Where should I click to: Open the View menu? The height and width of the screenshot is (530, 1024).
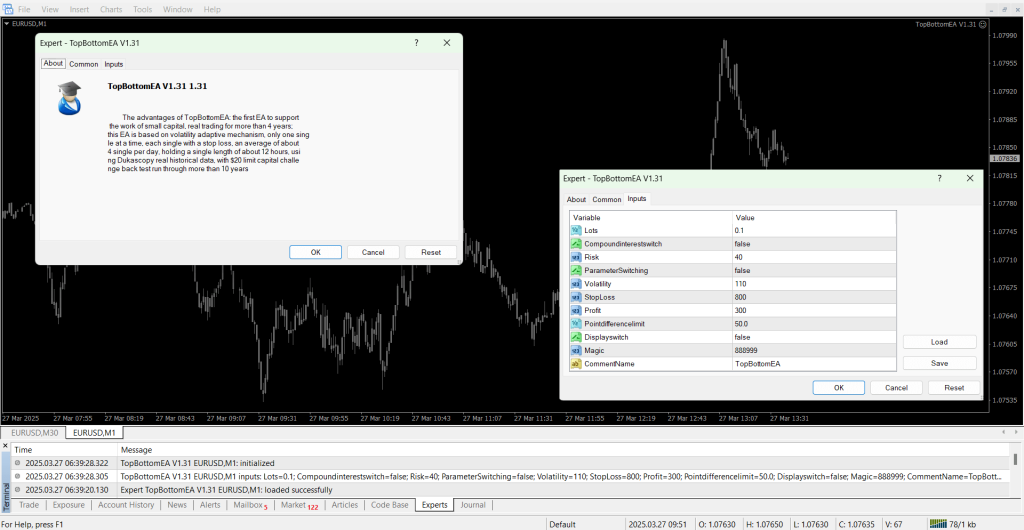click(x=49, y=10)
